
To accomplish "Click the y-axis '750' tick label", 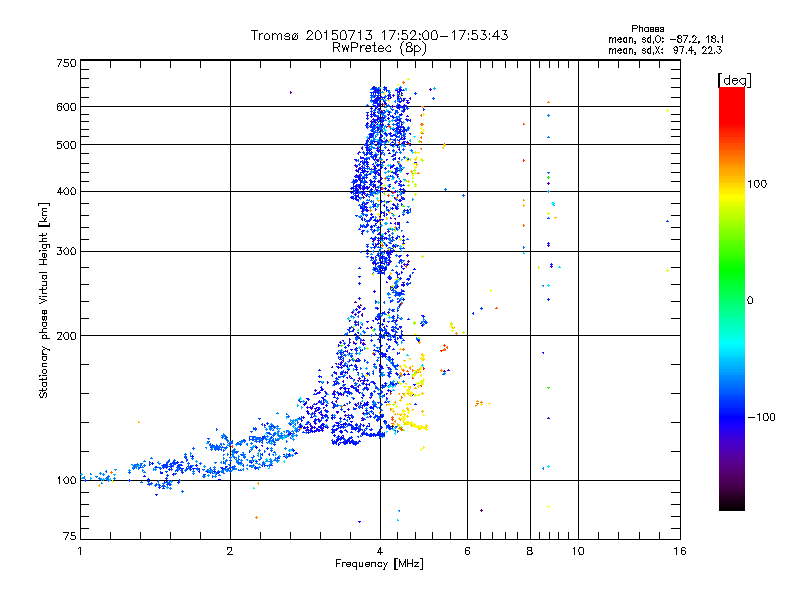I will [66, 63].
